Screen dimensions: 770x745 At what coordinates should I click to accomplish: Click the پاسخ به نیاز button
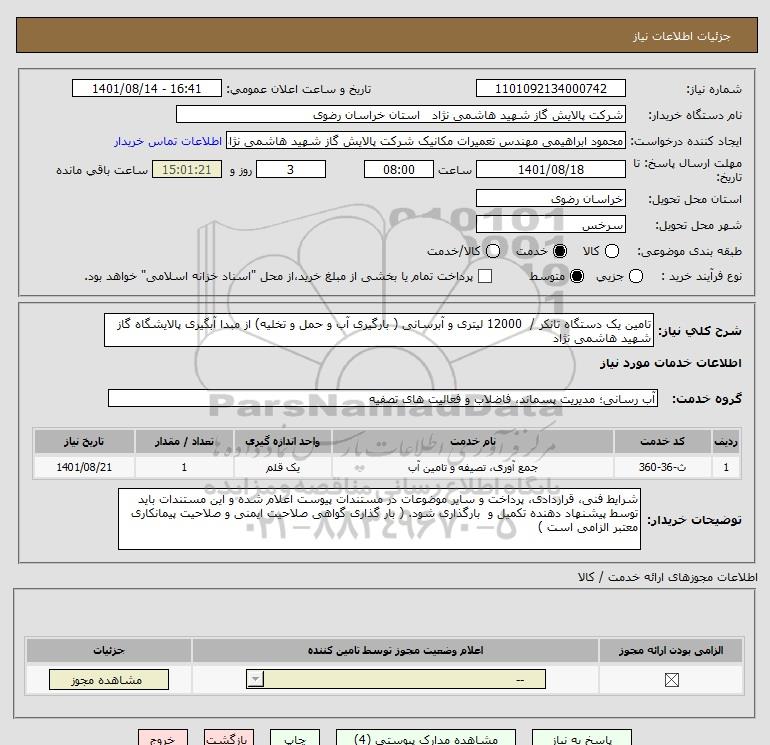click(582, 739)
